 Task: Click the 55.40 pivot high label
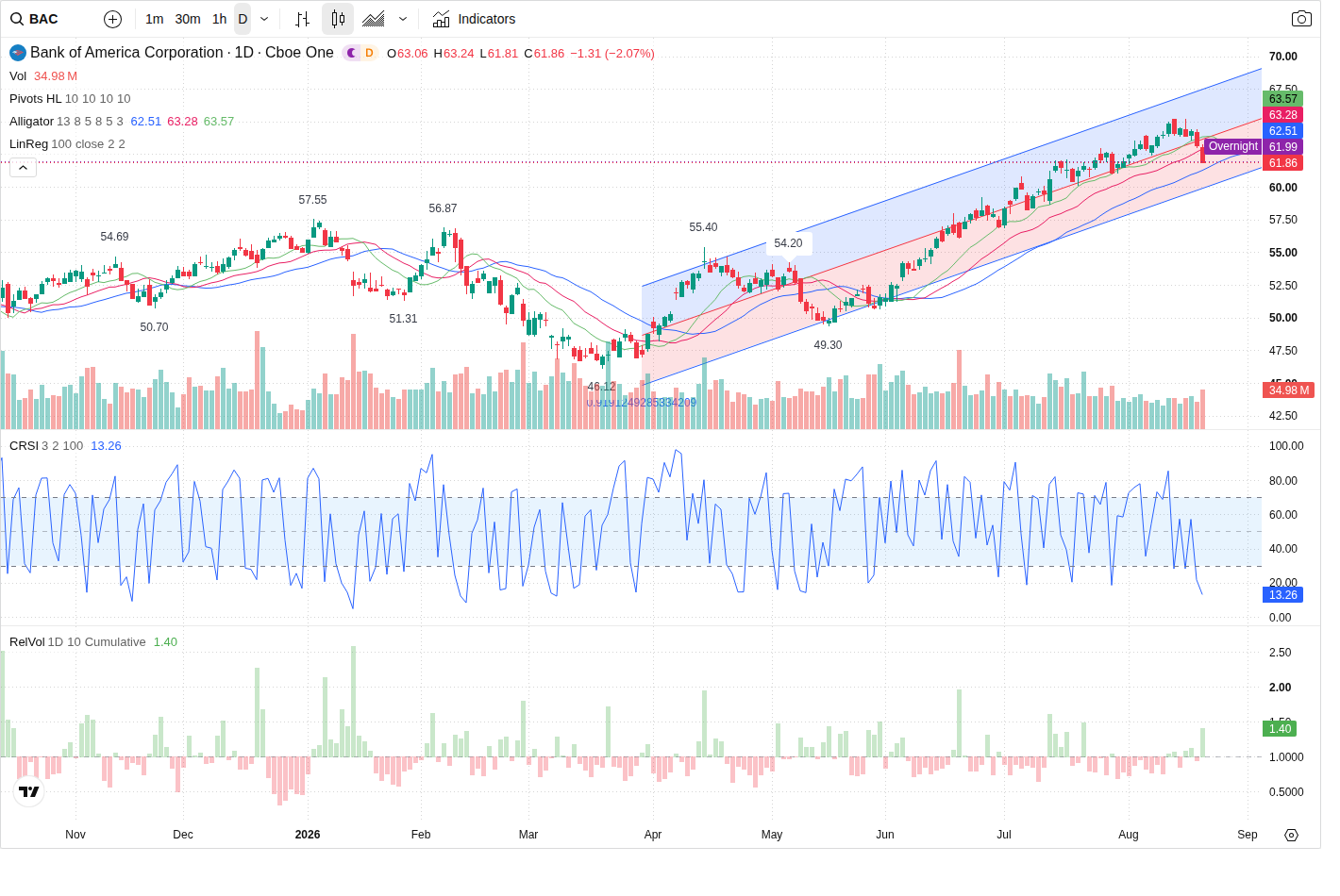pos(704,227)
